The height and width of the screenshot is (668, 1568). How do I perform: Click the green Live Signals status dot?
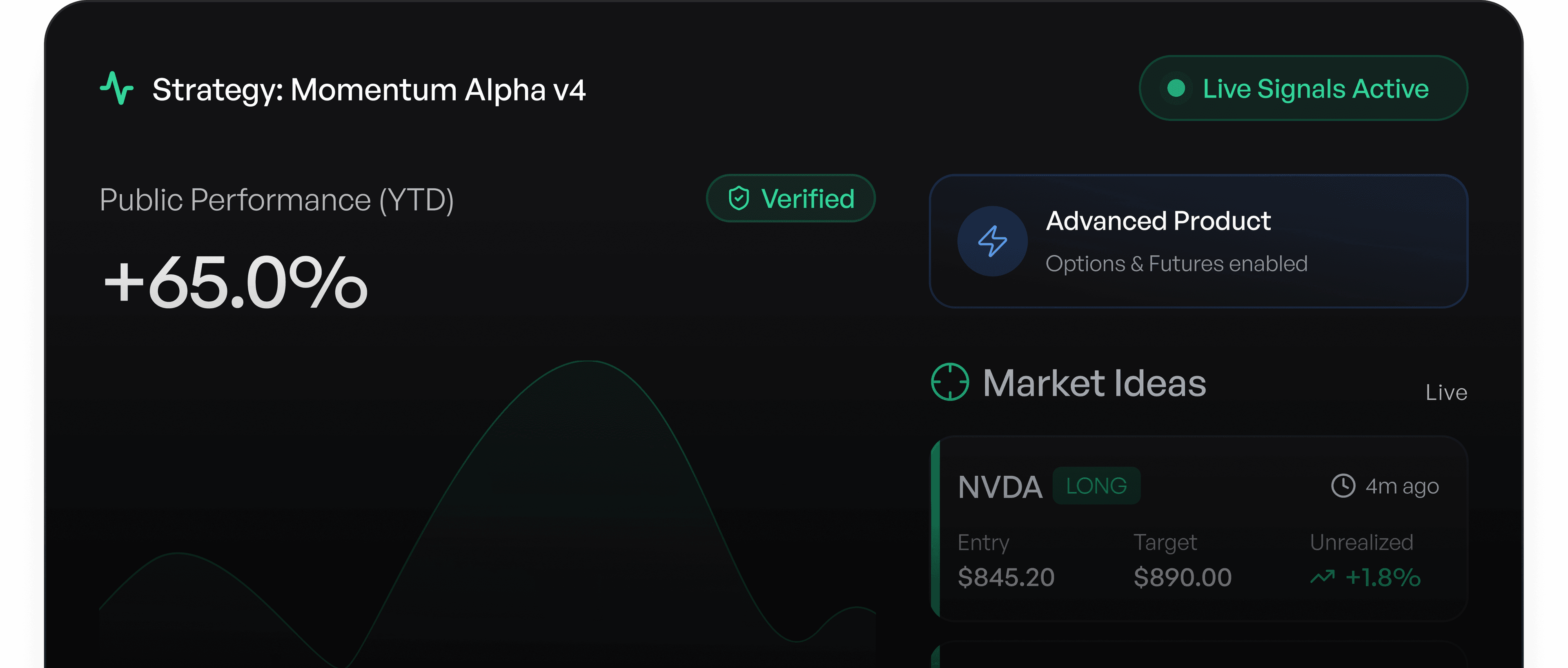click(1176, 88)
